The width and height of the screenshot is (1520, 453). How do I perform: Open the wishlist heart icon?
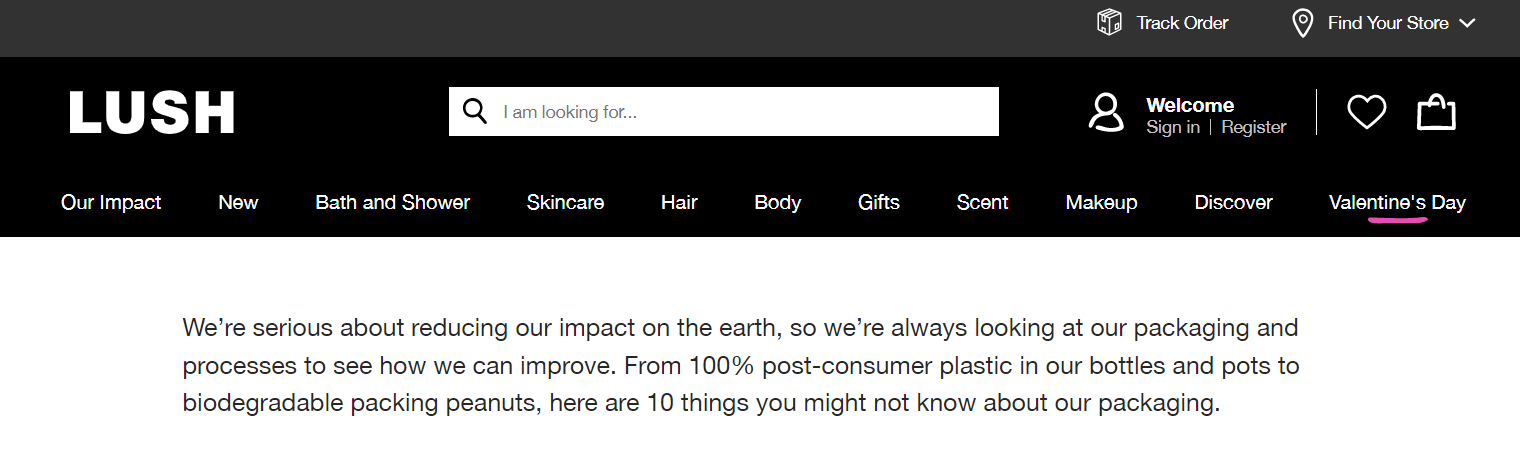(x=1366, y=112)
